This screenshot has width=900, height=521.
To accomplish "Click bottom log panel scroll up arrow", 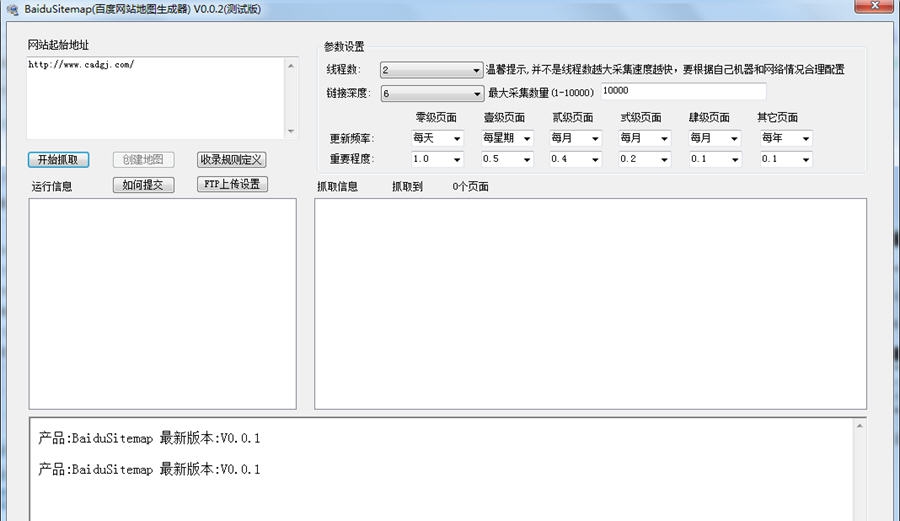I will (x=859, y=426).
